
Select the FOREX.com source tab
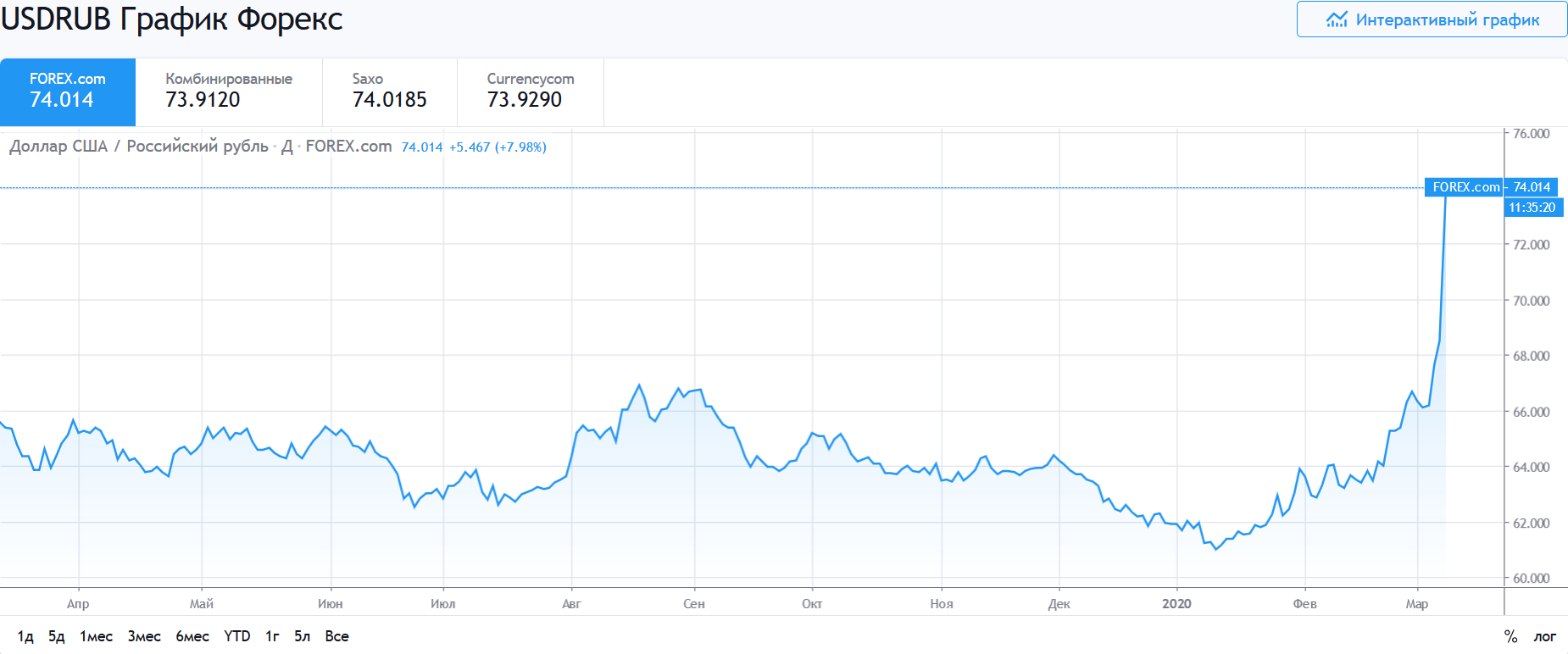(68, 91)
